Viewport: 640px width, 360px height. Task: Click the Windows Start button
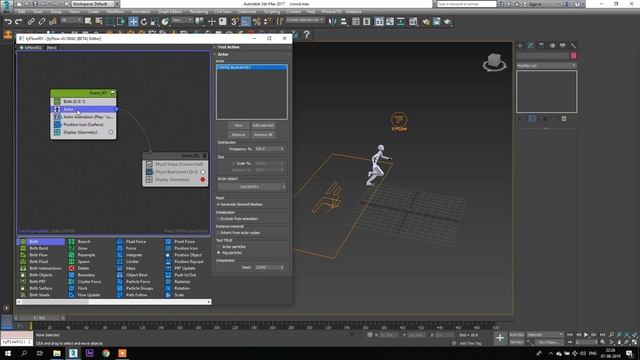click(8, 353)
